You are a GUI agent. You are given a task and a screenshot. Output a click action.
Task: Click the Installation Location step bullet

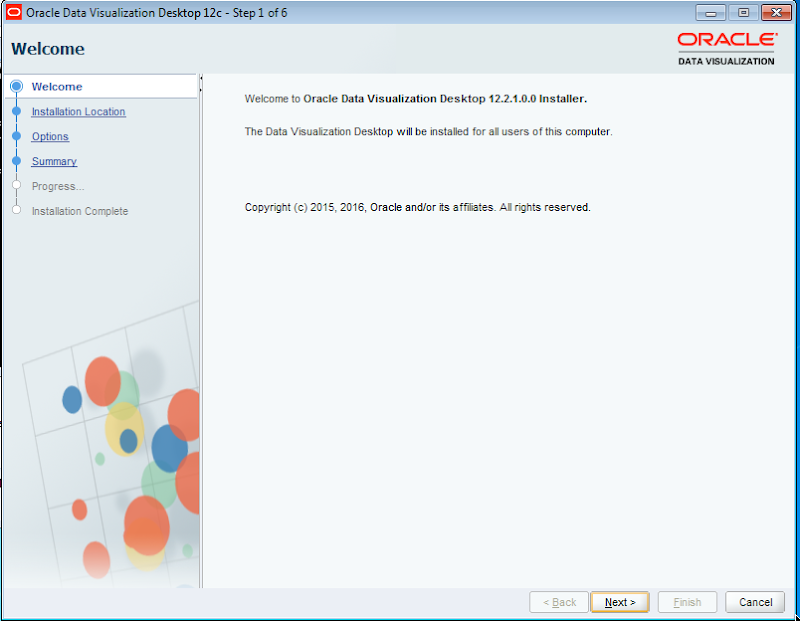(16, 111)
